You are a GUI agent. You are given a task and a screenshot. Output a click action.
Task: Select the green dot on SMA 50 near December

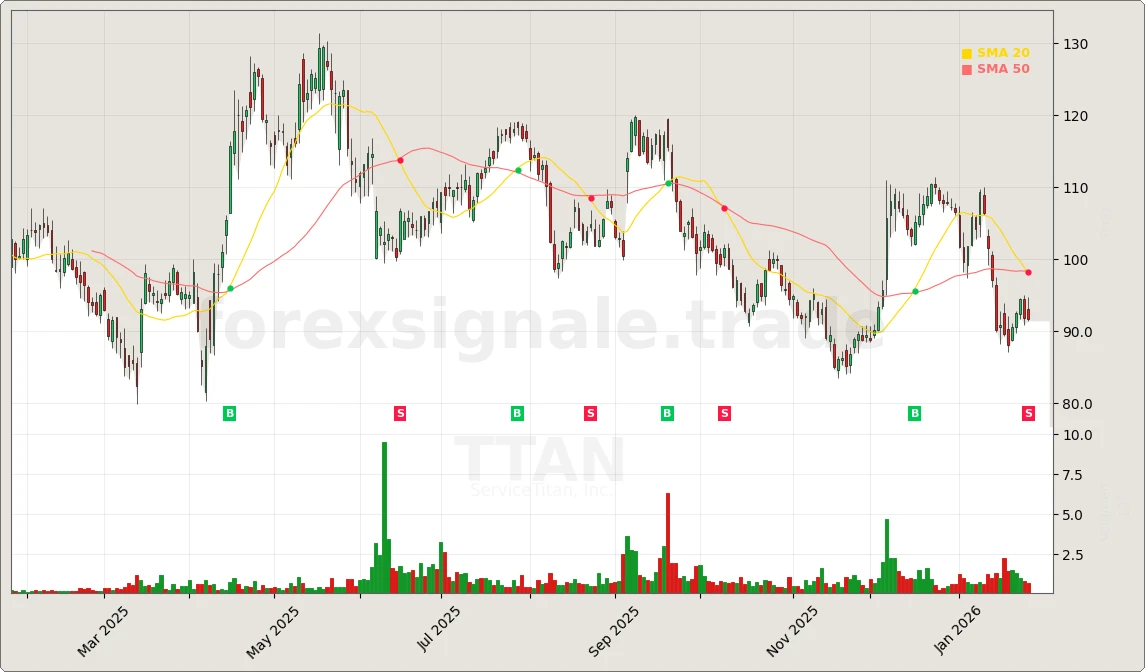point(915,293)
